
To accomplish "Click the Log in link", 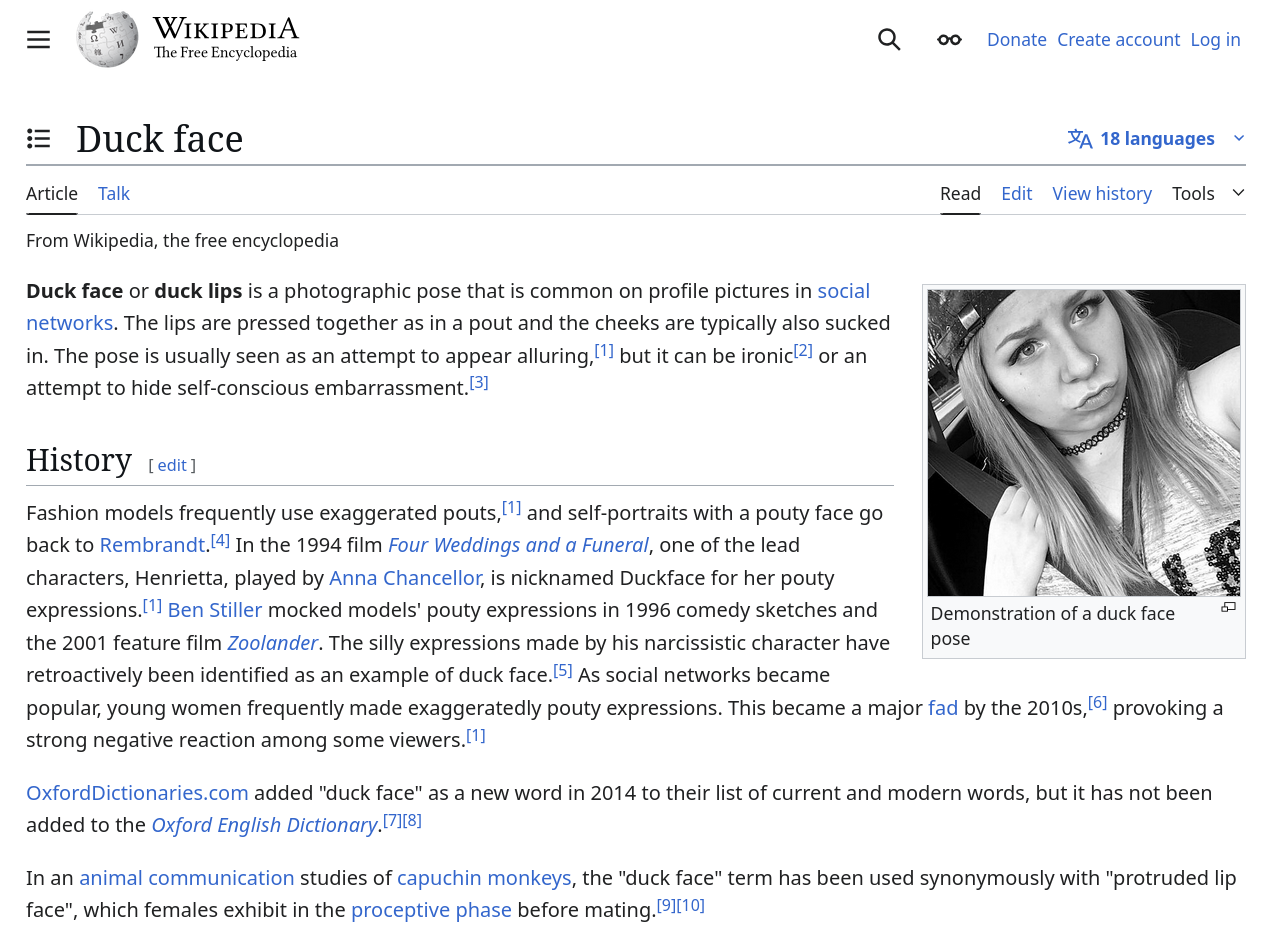I will tap(1215, 39).
